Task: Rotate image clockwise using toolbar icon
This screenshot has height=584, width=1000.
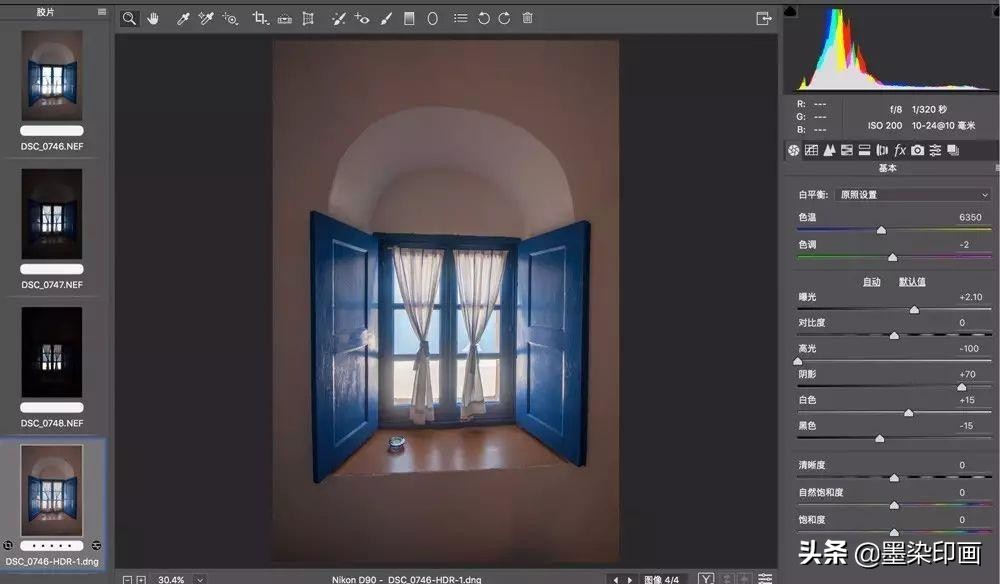Action: tap(505, 18)
